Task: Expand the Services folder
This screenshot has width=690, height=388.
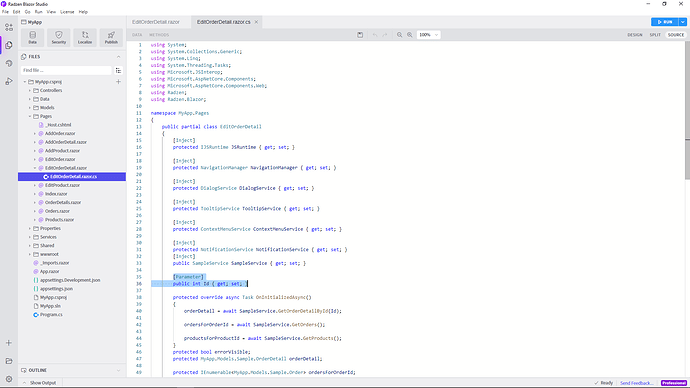Action: (x=30, y=237)
